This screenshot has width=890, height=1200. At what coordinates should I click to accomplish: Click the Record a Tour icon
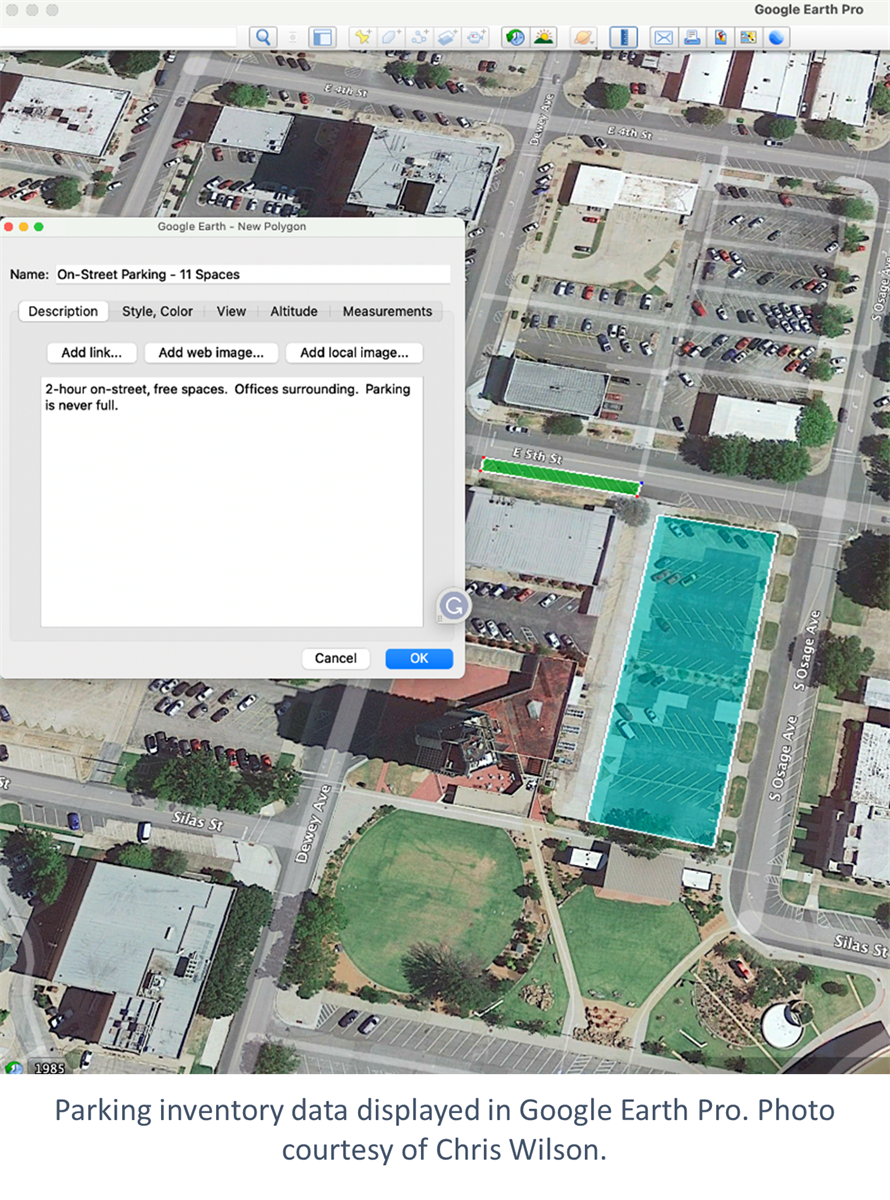tap(475, 37)
